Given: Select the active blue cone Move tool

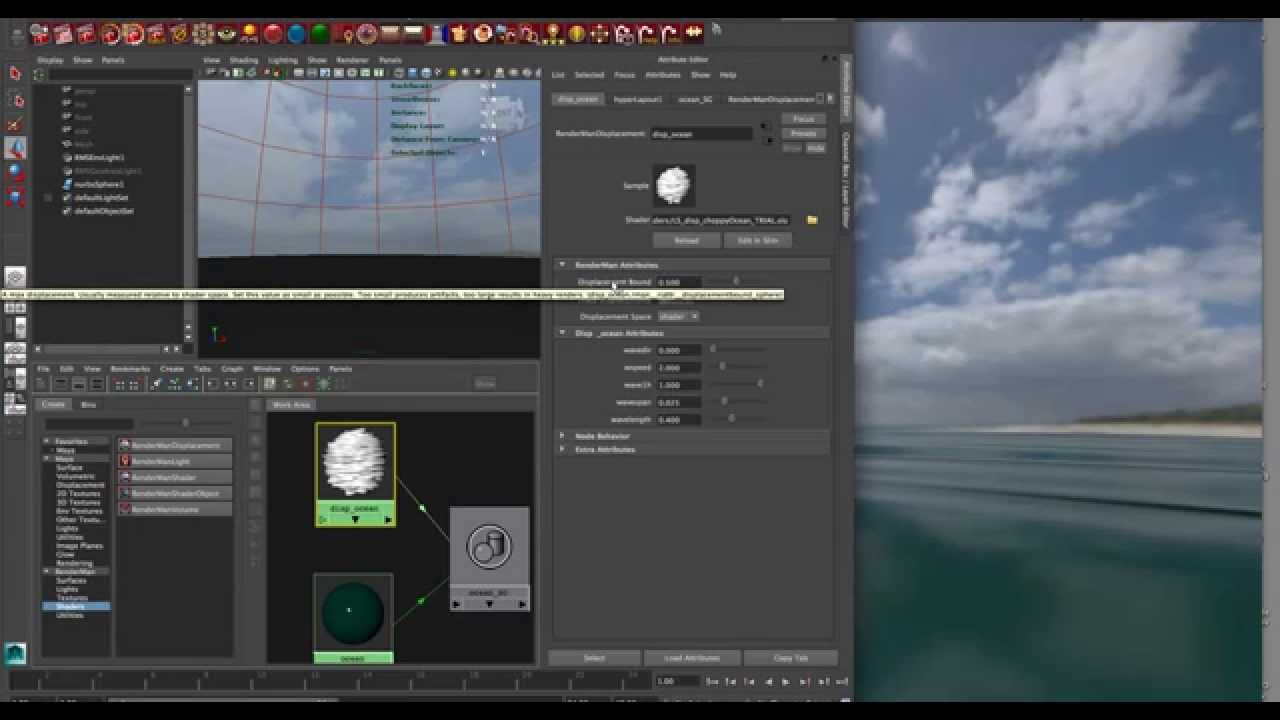Looking at the screenshot, I should 15,148.
